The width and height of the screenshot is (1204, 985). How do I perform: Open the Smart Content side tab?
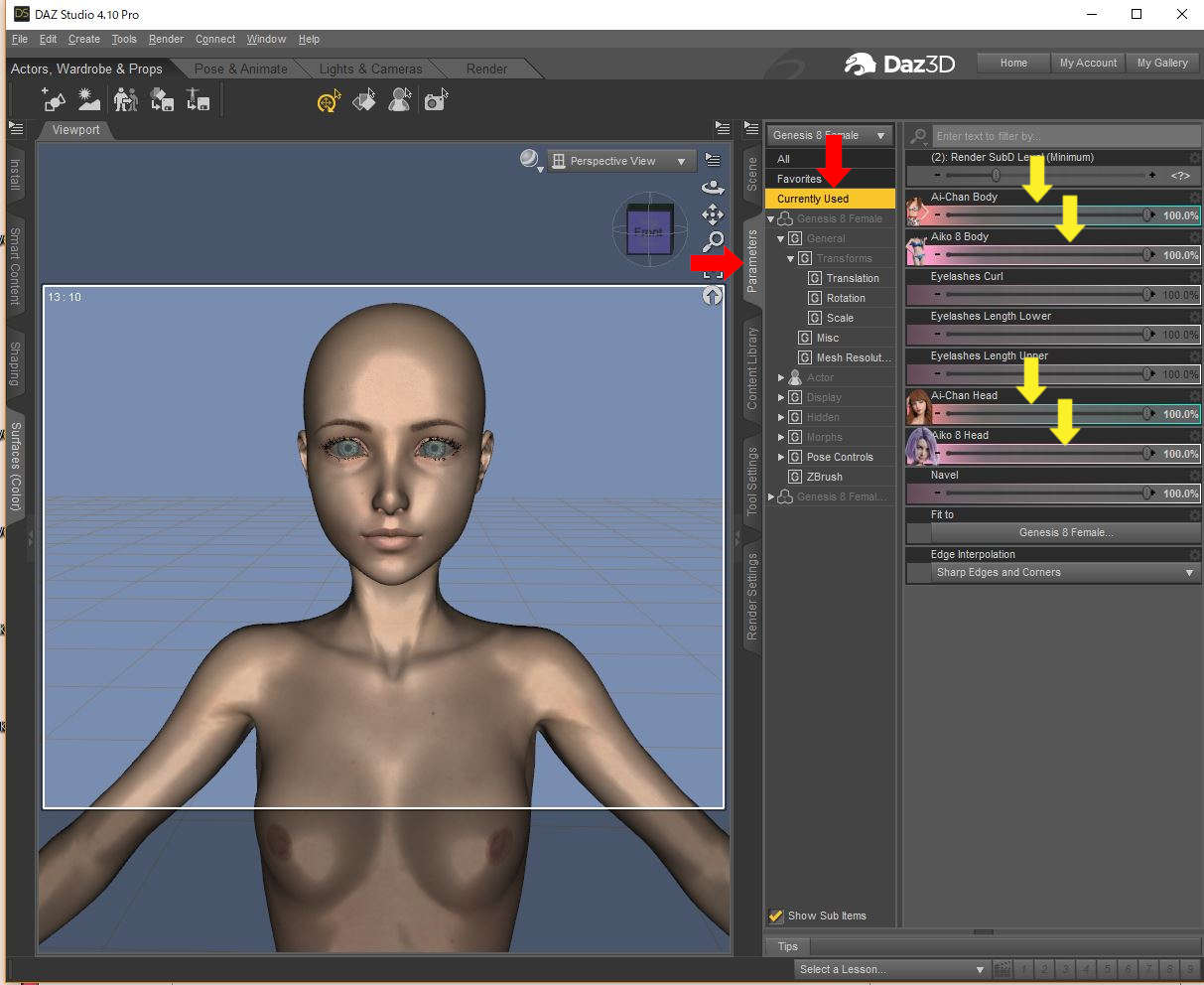click(x=15, y=265)
